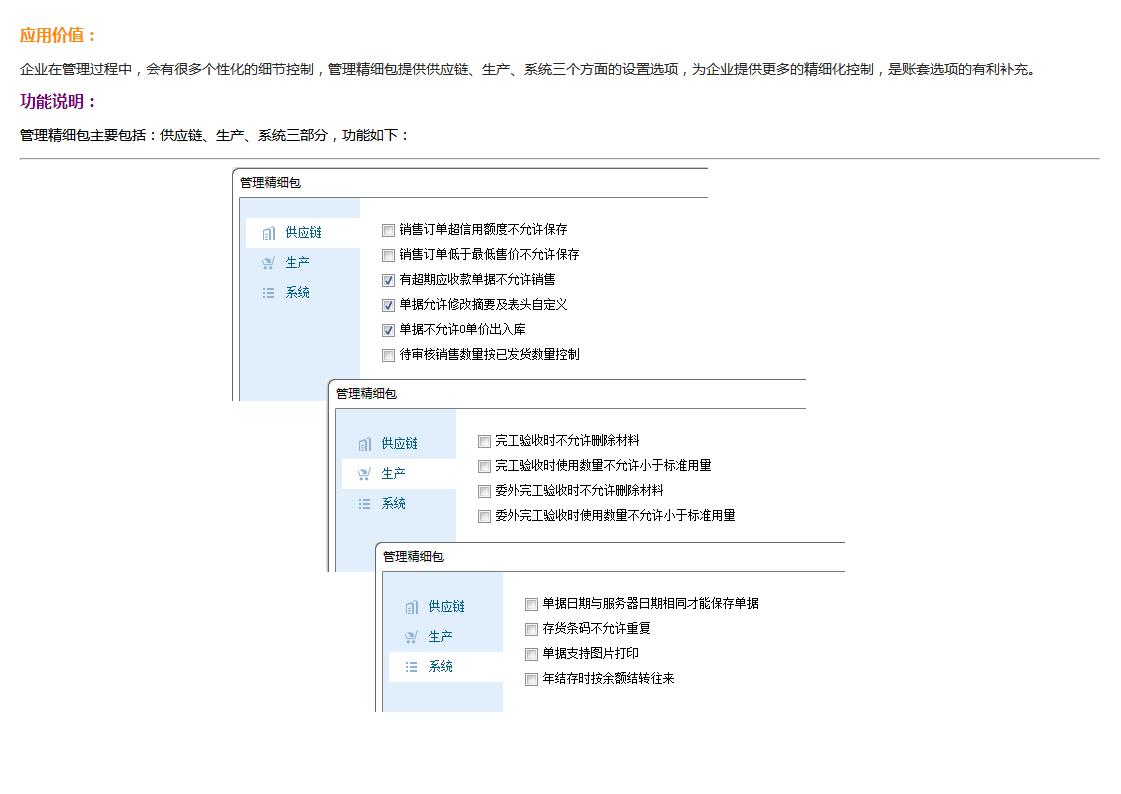Click system list icon in middle panel

365,504
